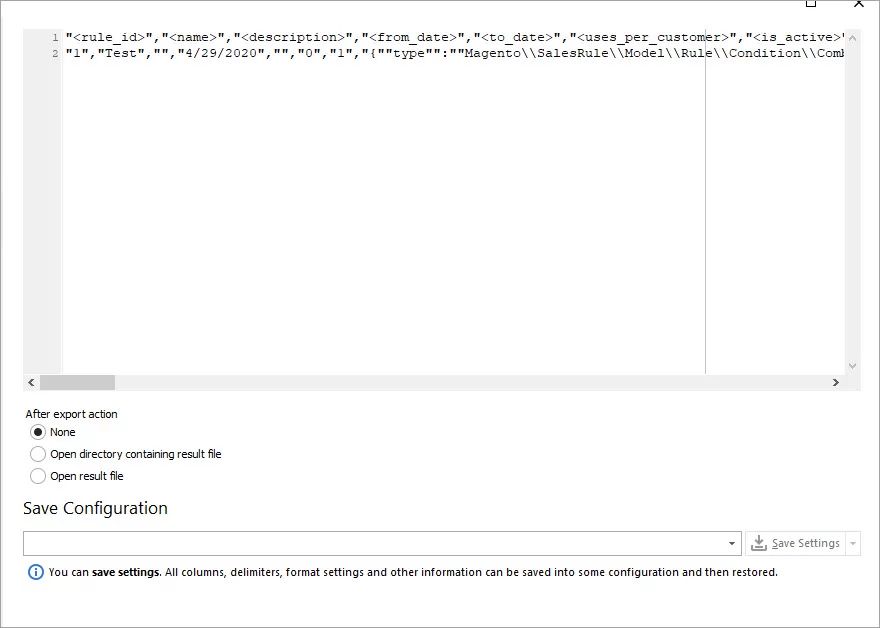Image resolution: width=880 pixels, height=628 pixels.
Task: Click the right arrow of the horizontal scrollbar
Action: coord(836,382)
